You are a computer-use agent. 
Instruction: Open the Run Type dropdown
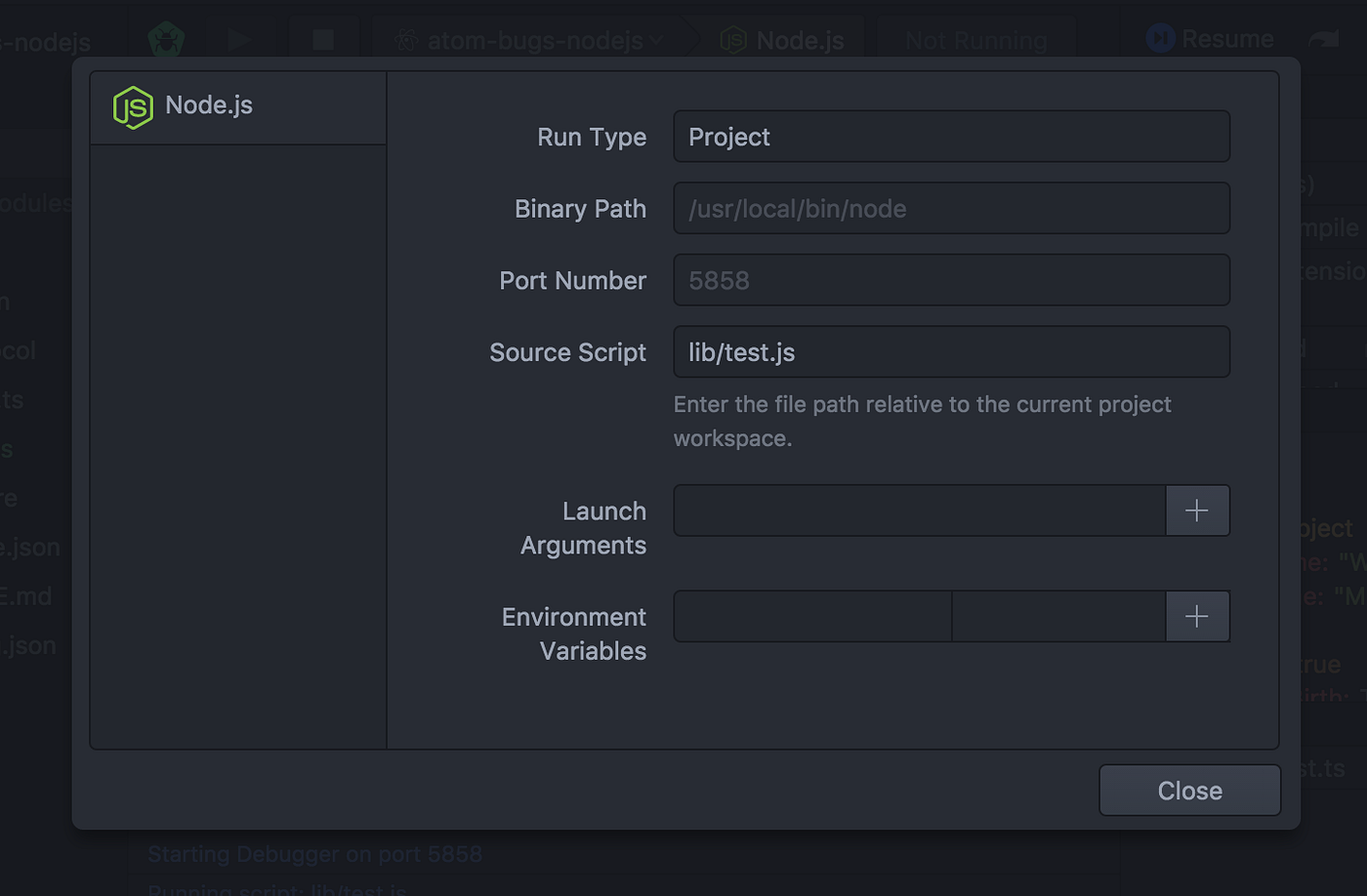[951, 137]
